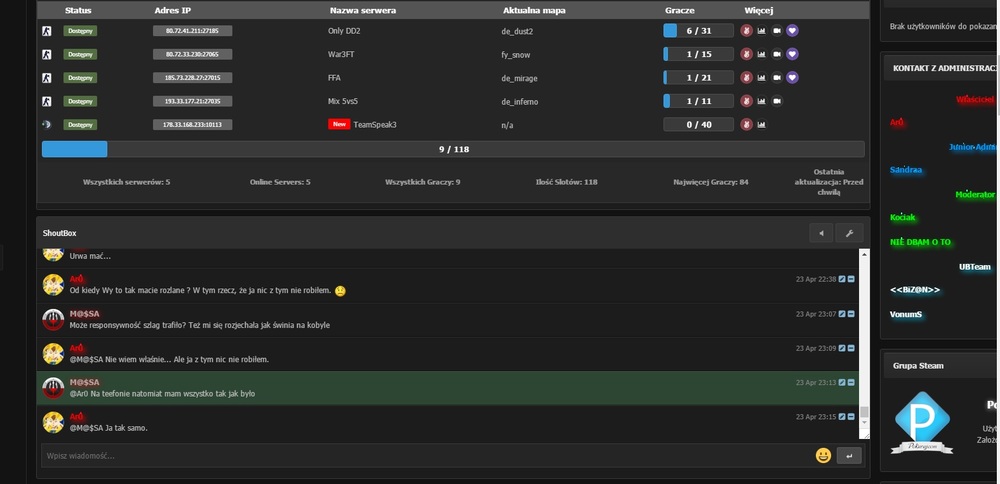Edit the shout posted at 23:07
The image size is (1000, 484).
pos(842,314)
